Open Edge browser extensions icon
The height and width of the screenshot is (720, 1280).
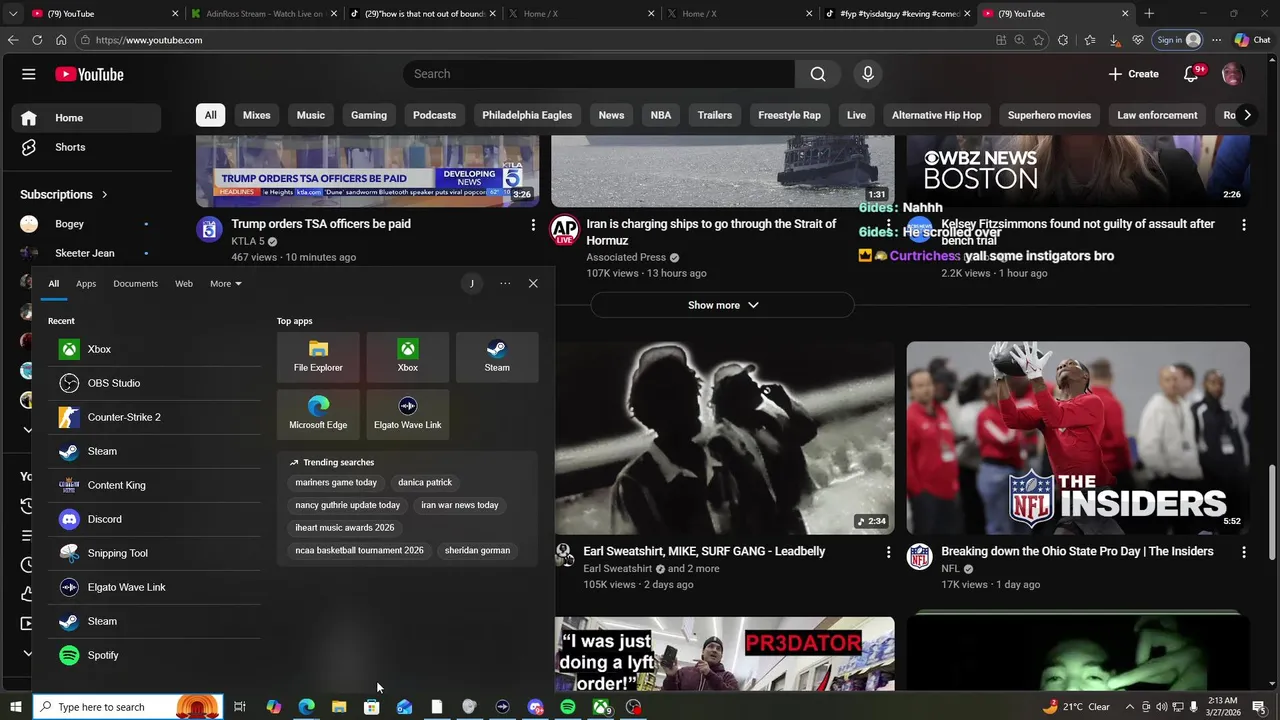[1063, 40]
